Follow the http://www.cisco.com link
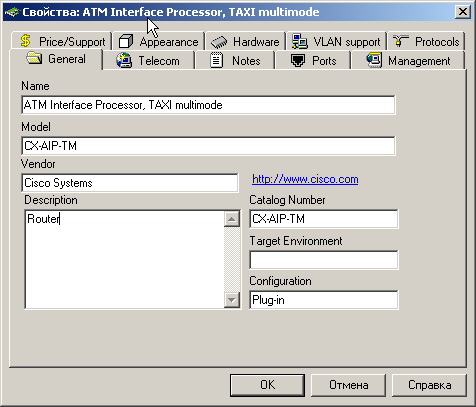476x407 pixels. [x=305, y=179]
